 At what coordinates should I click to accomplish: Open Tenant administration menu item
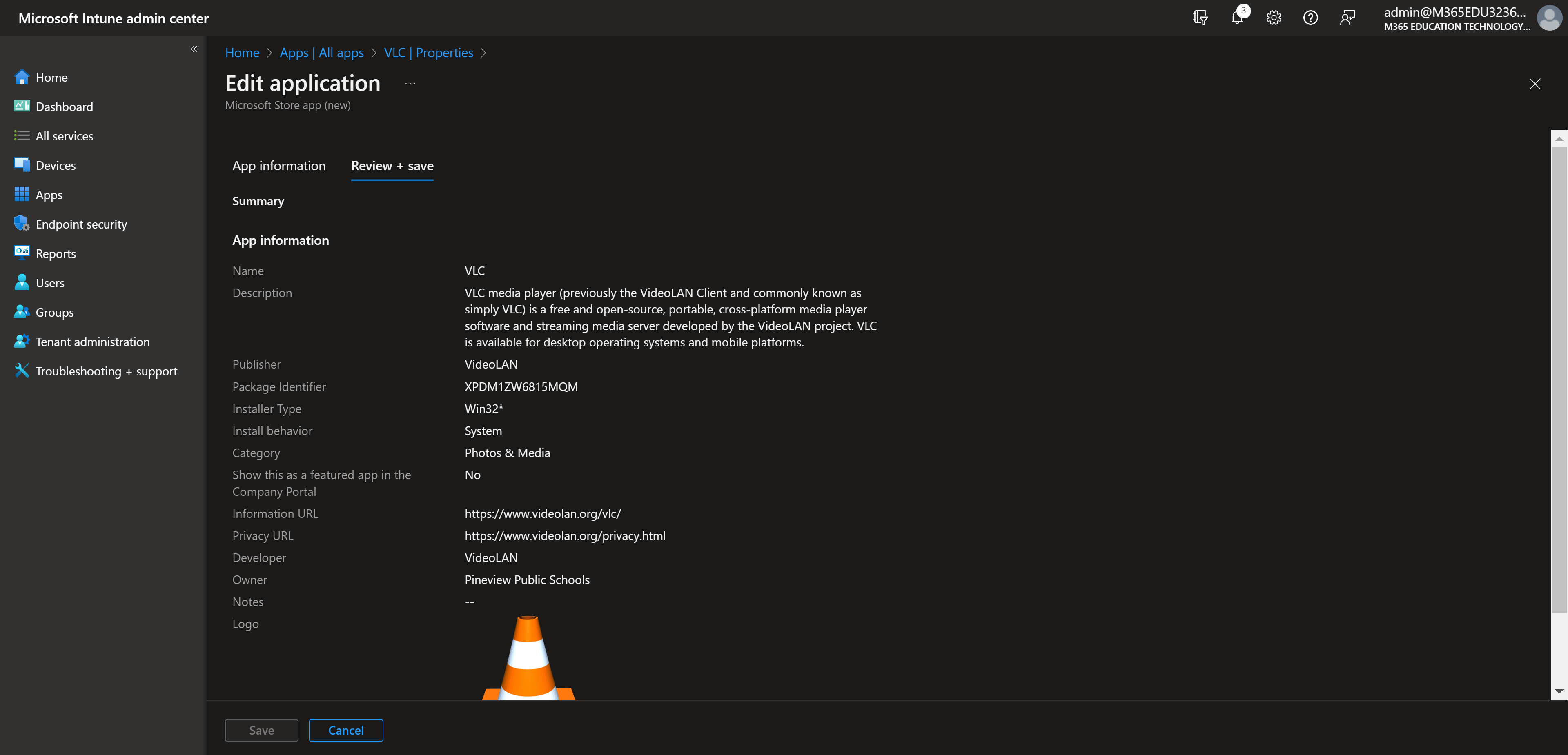click(x=93, y=341)
